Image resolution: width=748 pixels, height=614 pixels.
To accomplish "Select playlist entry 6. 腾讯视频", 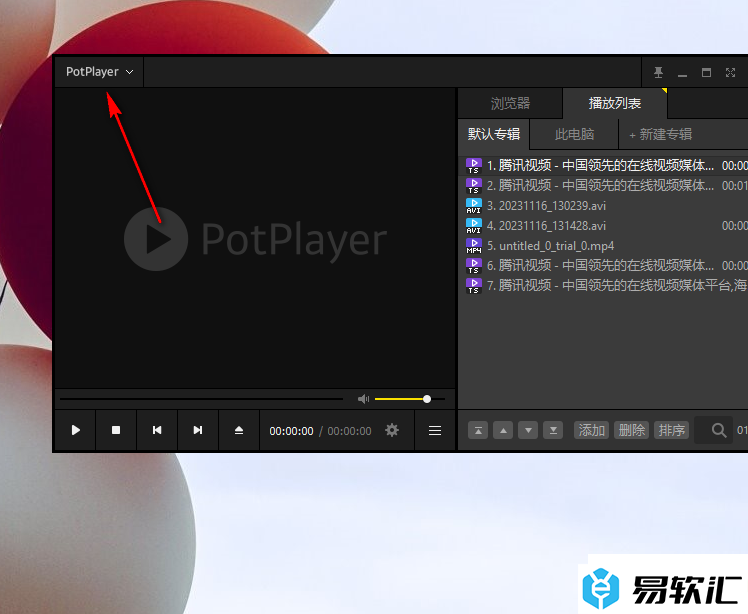I will click(x=603, y=266).
